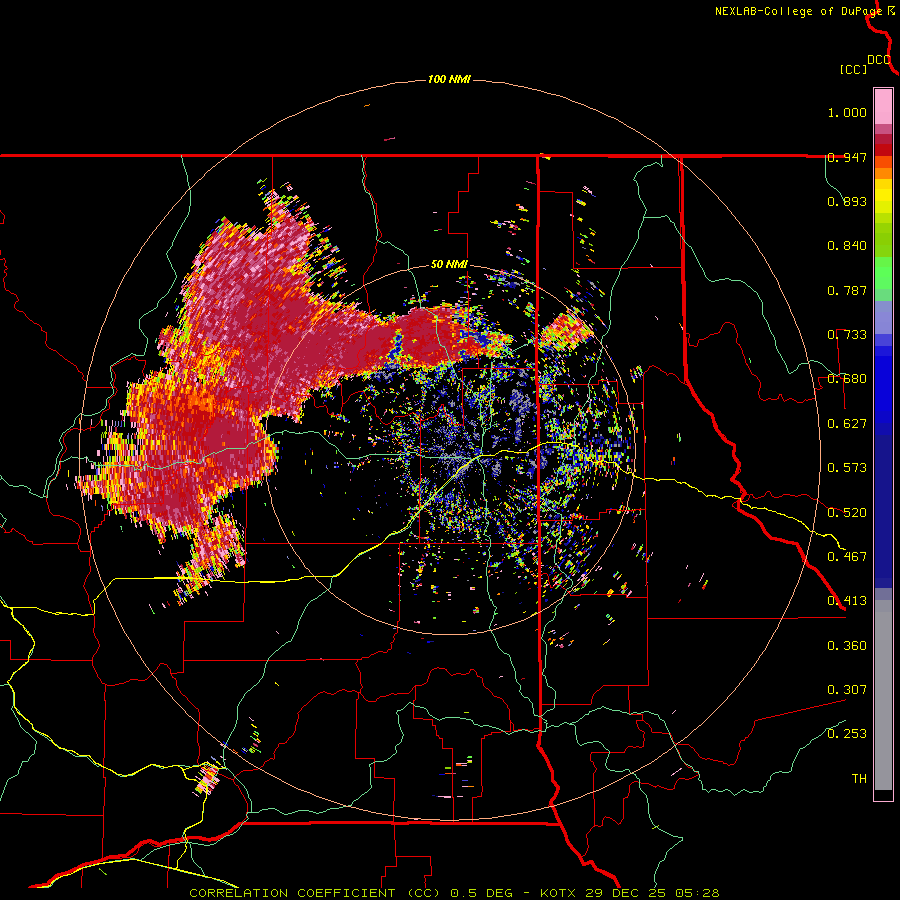Click the 0.787 scale value
This screenshot has width=900, height=900.
[847, 290]
